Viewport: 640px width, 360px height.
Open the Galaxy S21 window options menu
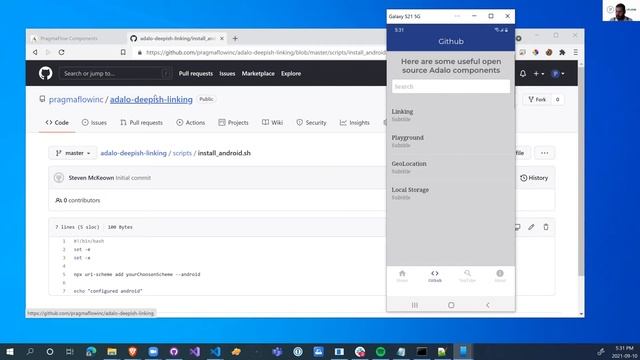coord(457,16)
